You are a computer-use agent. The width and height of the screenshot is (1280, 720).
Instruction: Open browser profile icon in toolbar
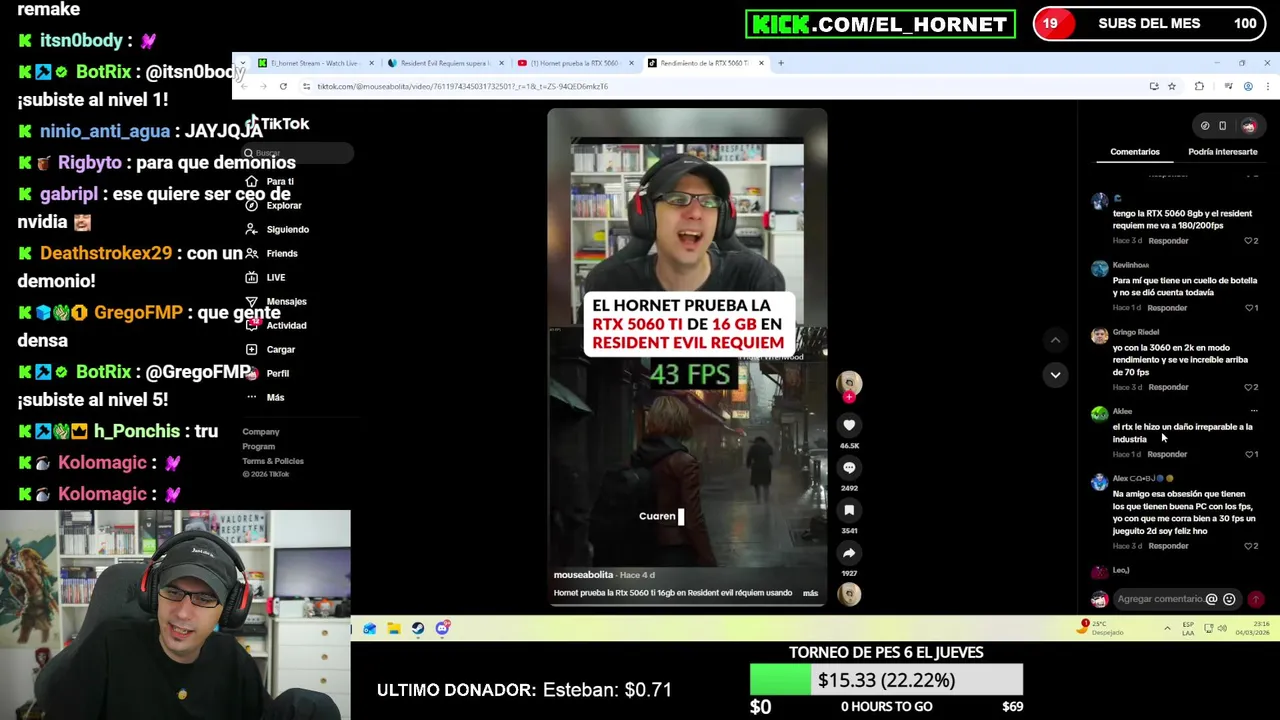1248,86
